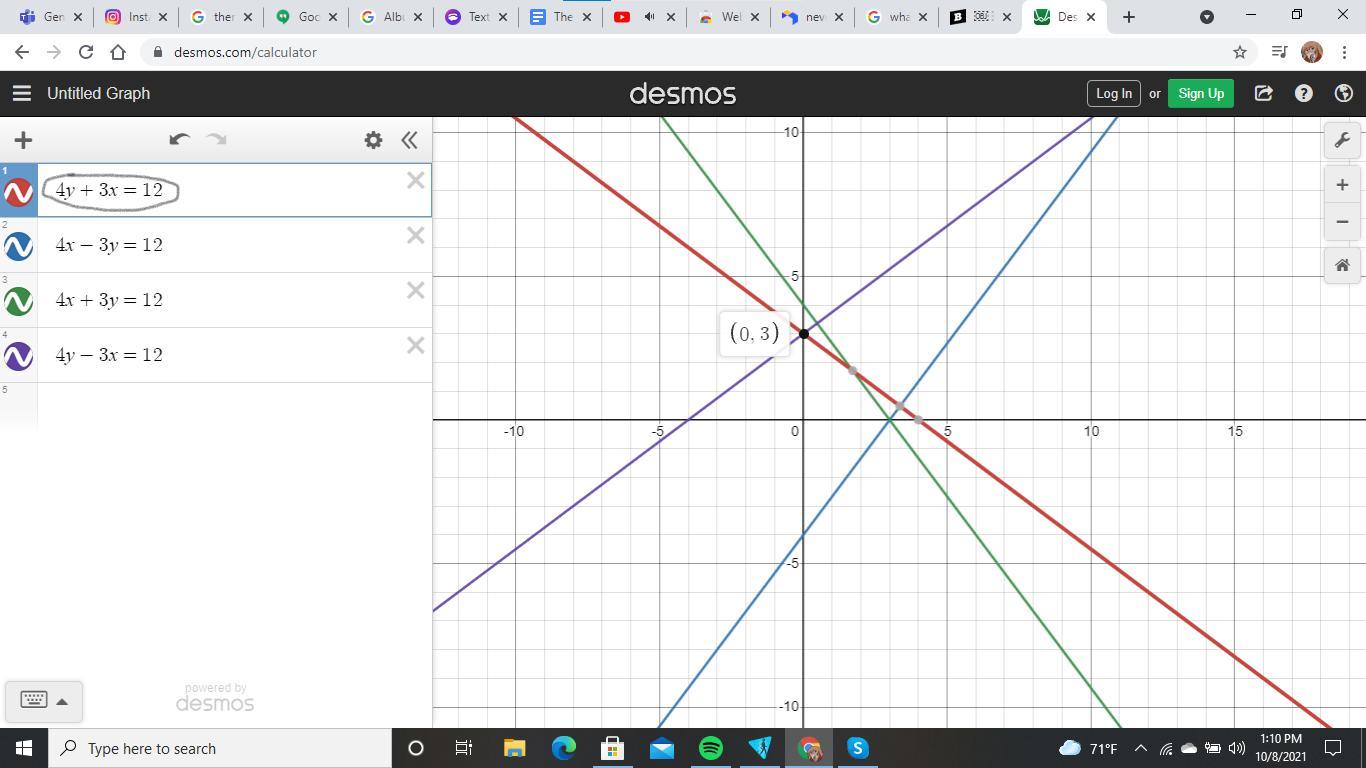The width and height of the screenshot is (1366, 768).
Task: Show the on-screen keypad
Action: tap(34, 700)
